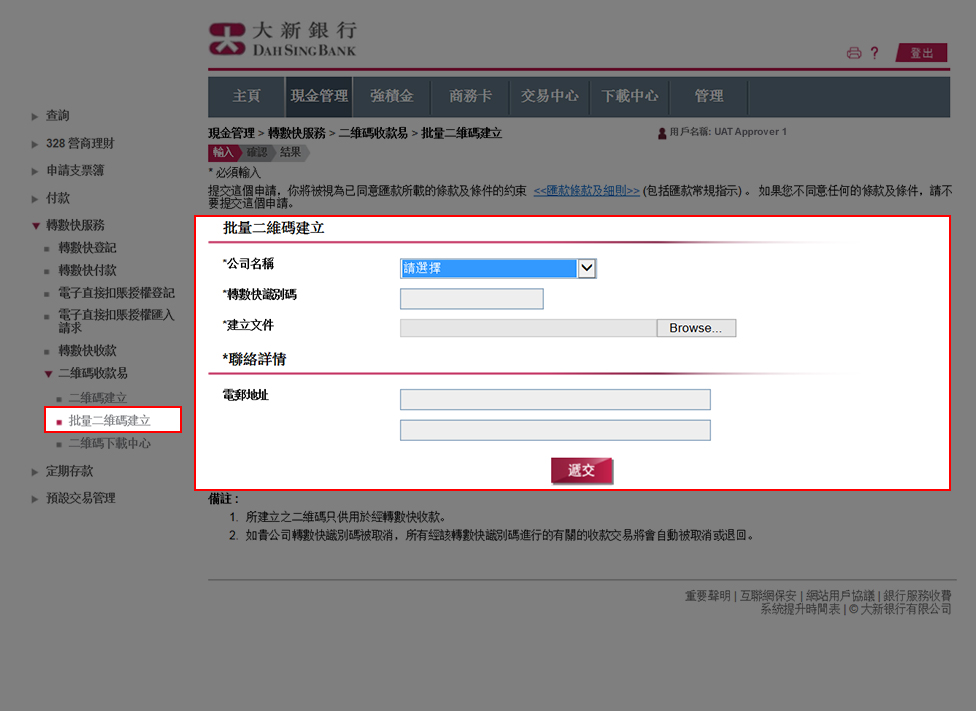
Task: Click the 電郵地址 input field
Action: tap(555, 399)
